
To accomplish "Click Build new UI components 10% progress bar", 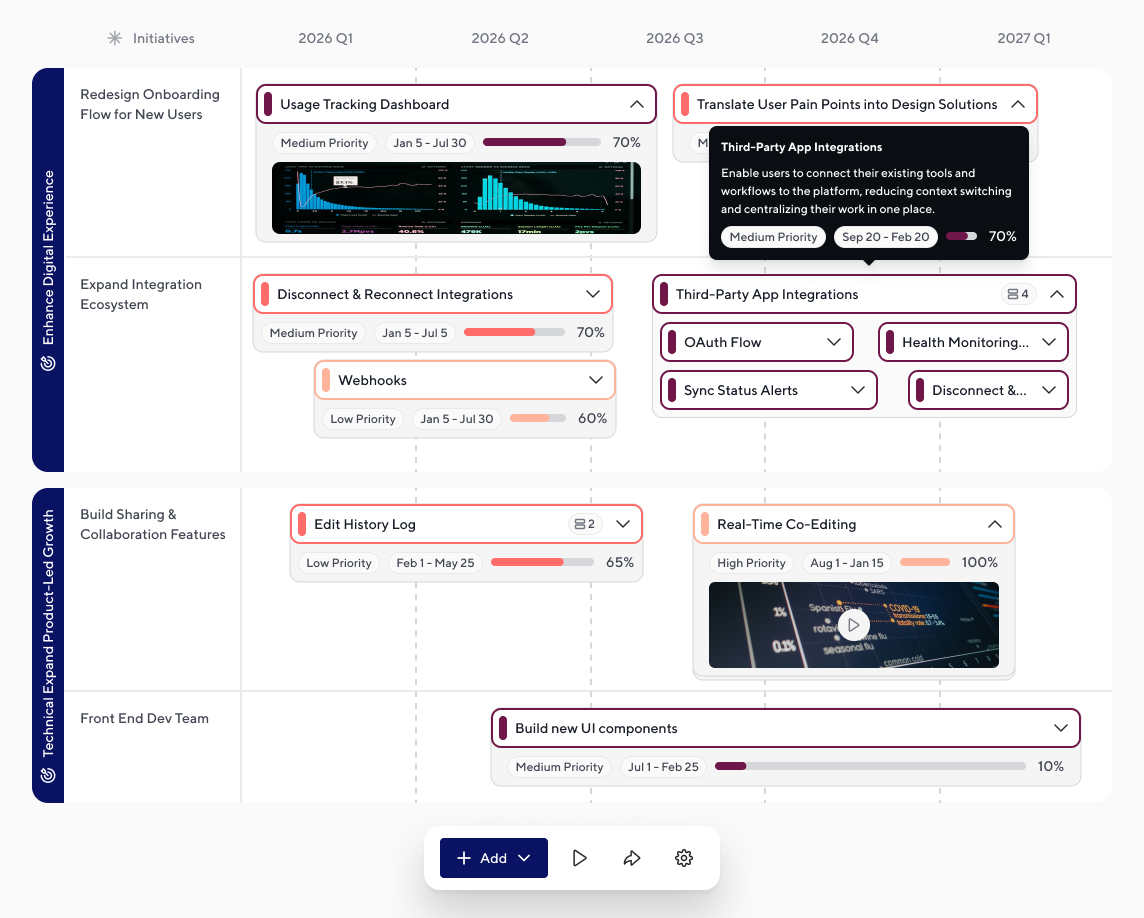I will coord(870,766).
